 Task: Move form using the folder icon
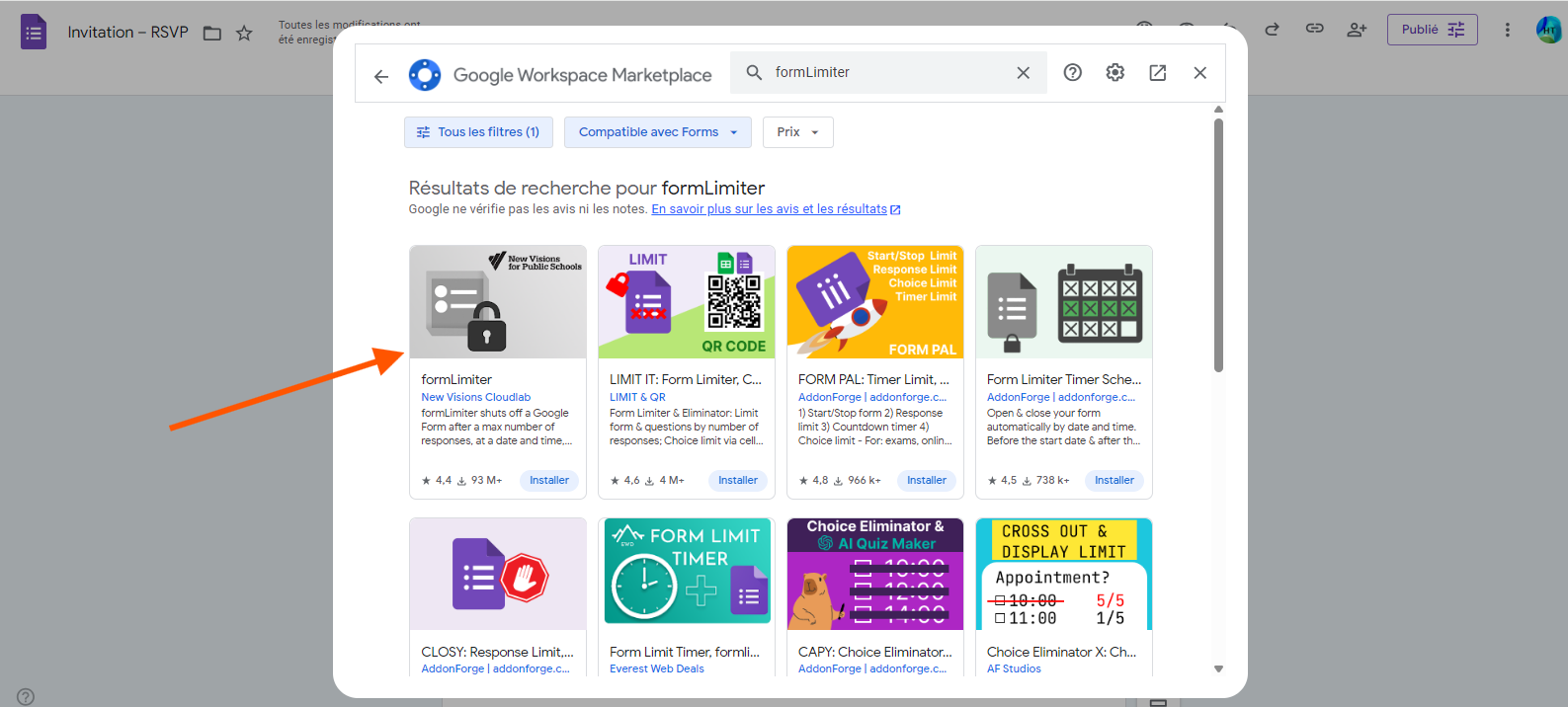[x=211, y=33]
